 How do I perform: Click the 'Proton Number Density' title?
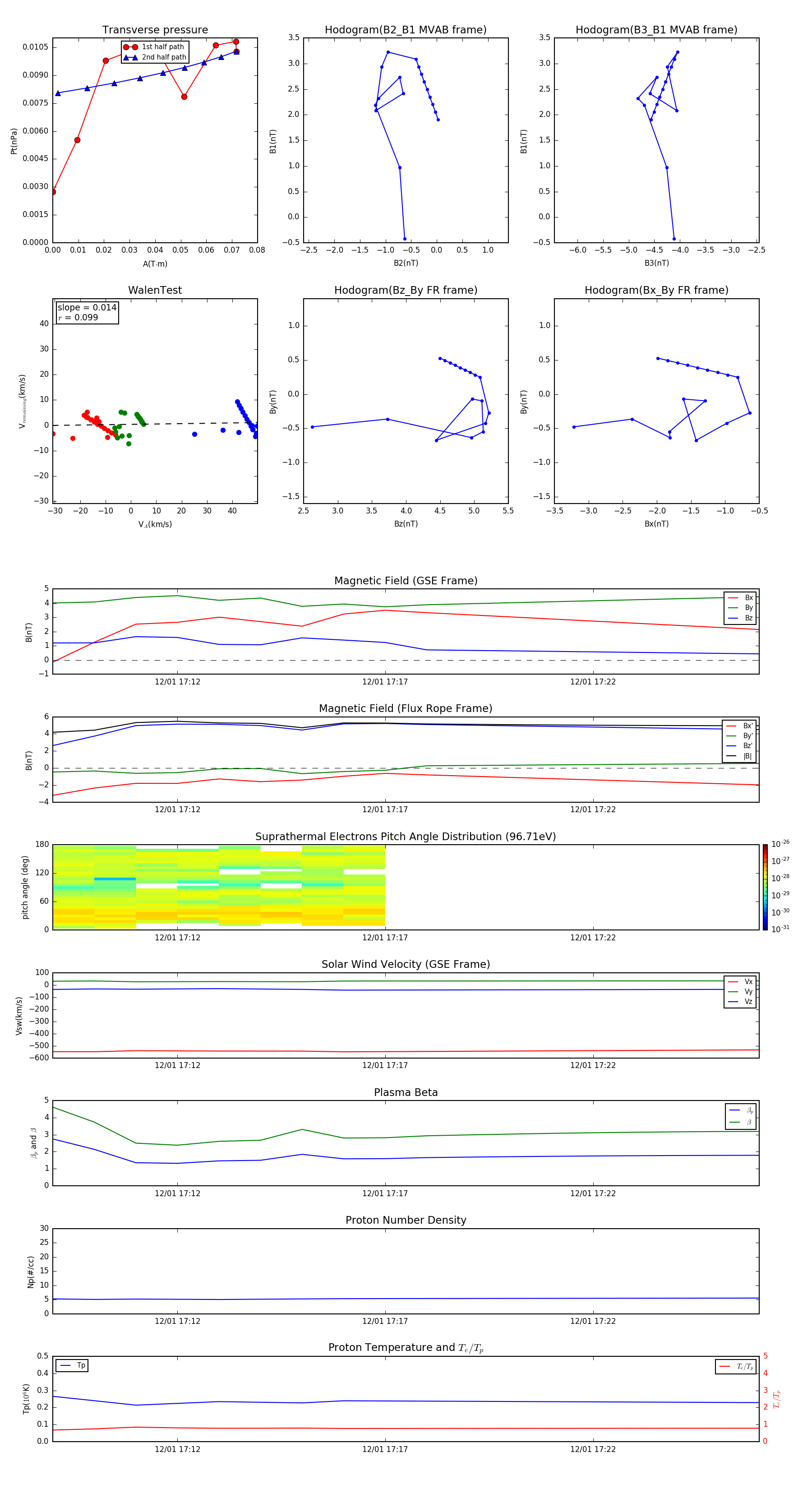pyautogui.click(x=406, y=1220)
